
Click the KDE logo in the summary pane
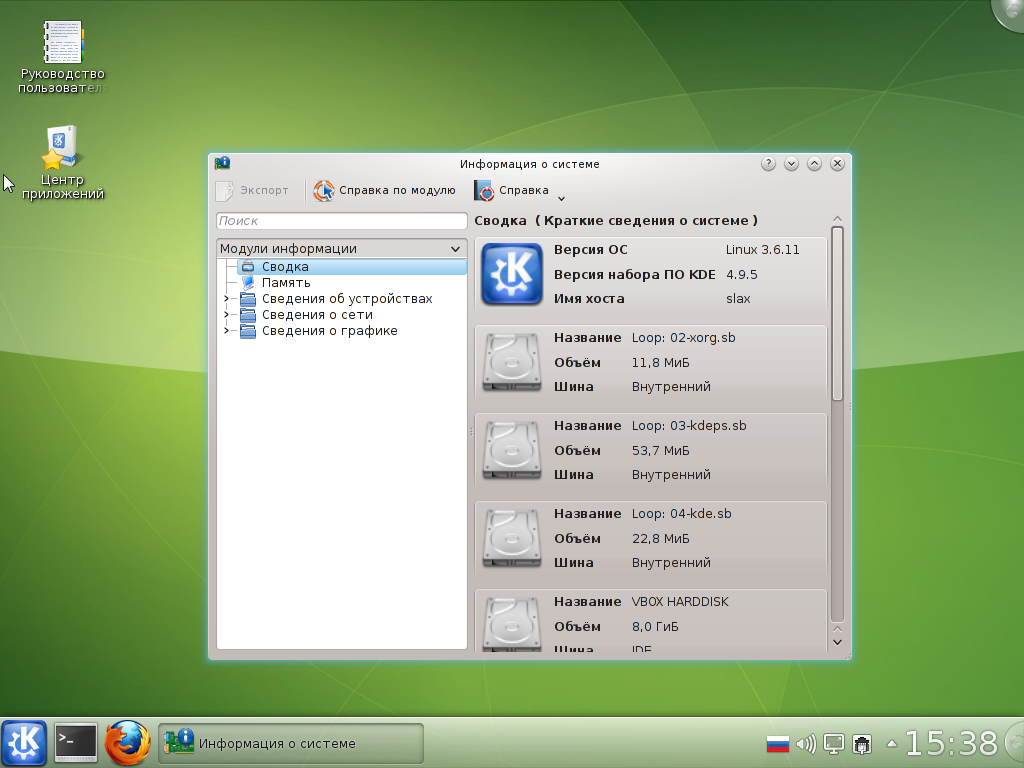510,271
